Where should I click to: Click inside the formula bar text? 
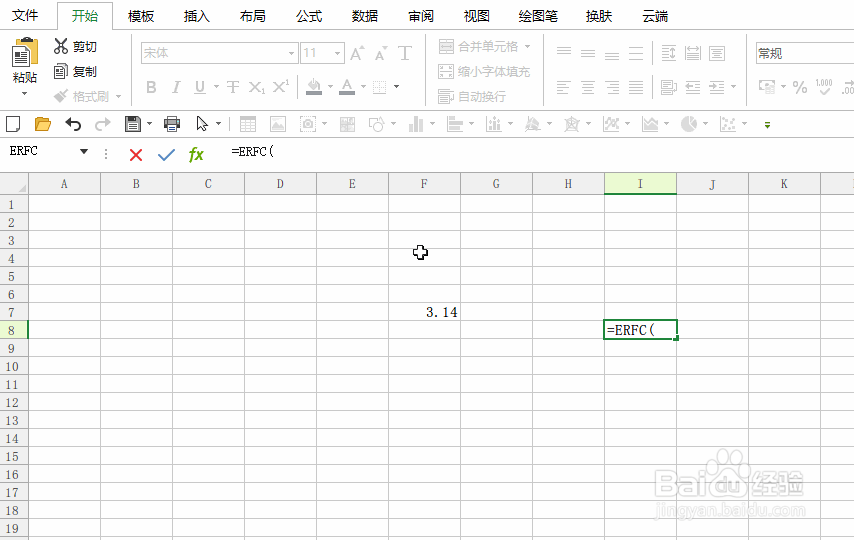[252, 151]
